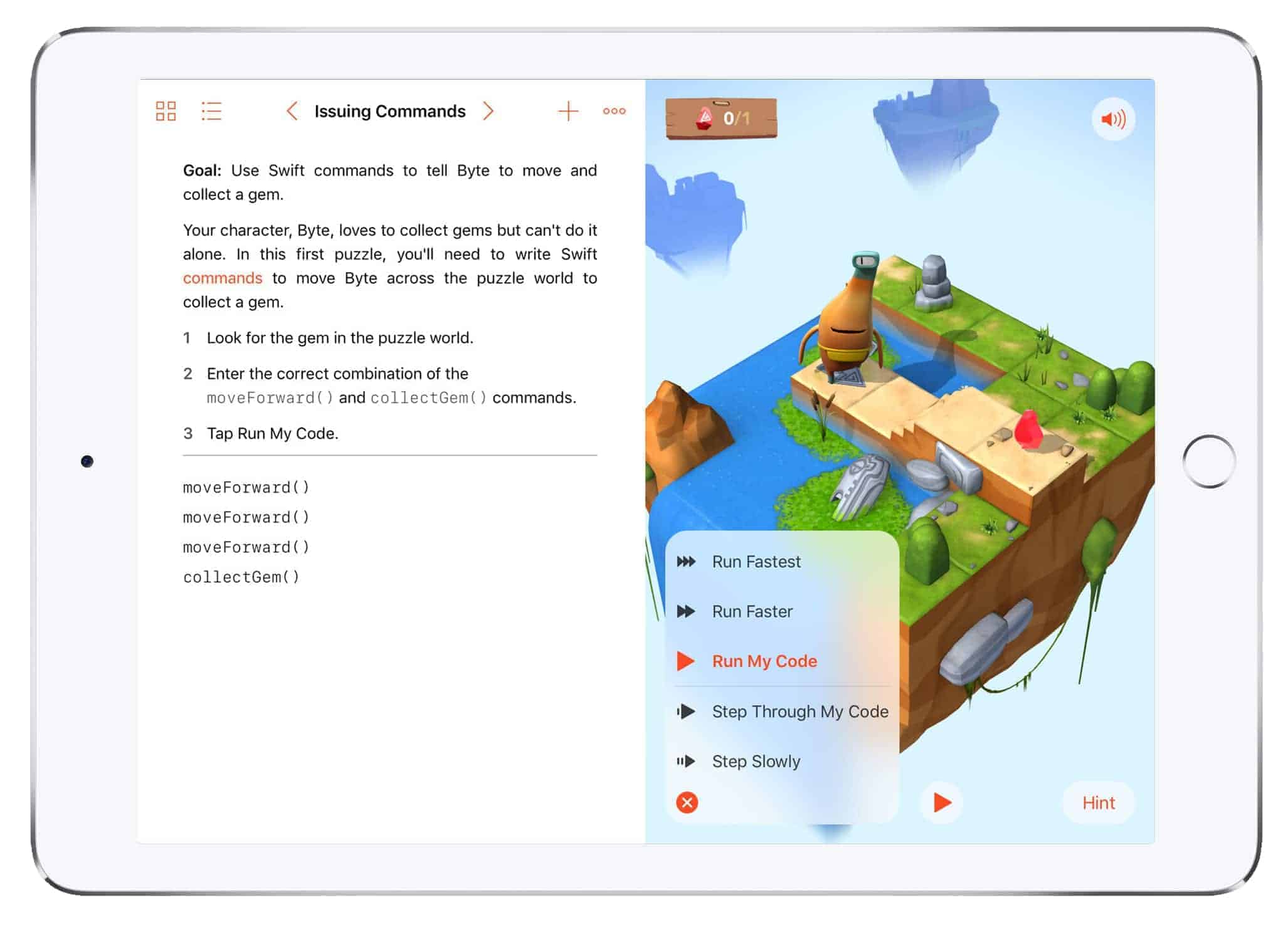Tap the moveForward() inline code in instructions
Image resolution: width=1288 pixels, height=944 pixels.
[270, 397]
